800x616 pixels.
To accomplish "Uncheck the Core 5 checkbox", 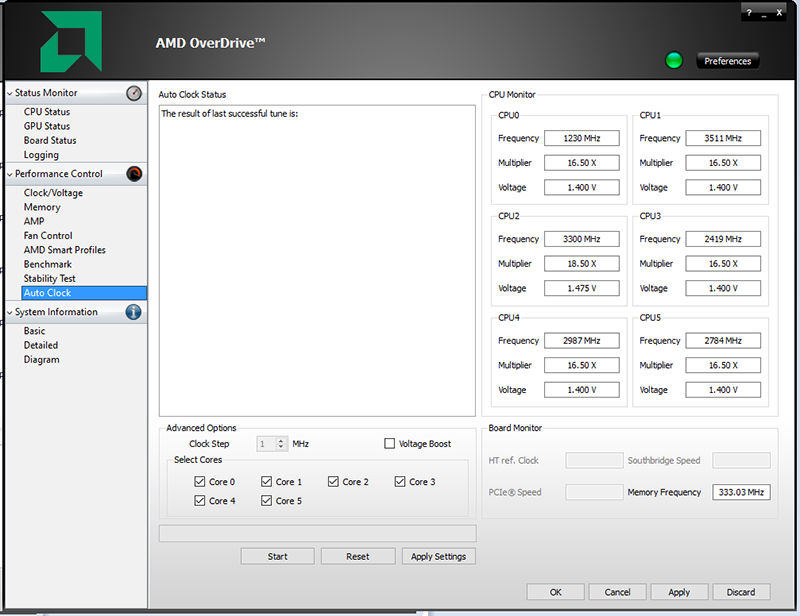I will pyautogui.click(x=266, y=501).
